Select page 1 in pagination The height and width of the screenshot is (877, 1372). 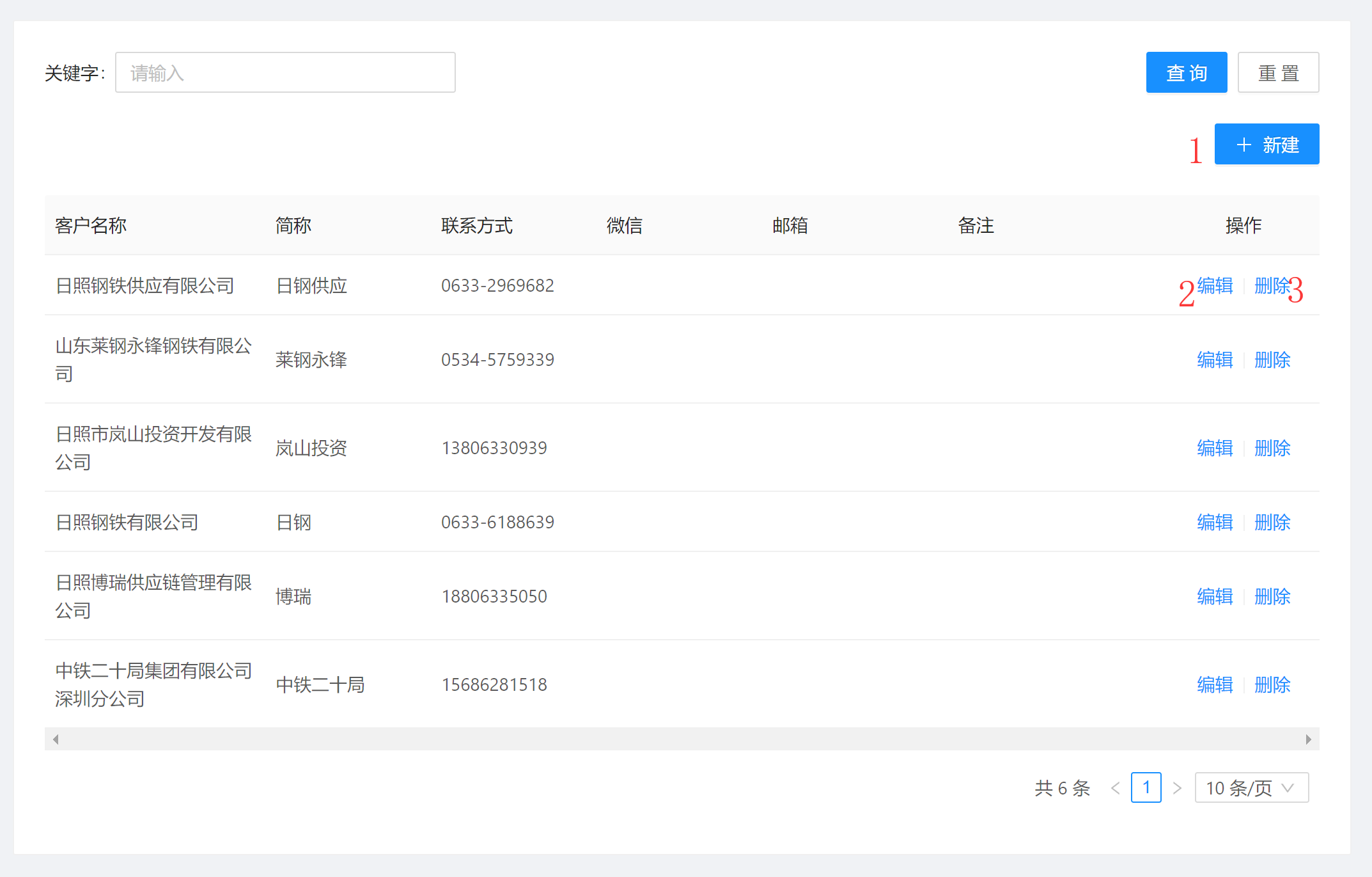(x=1146, y=787)
